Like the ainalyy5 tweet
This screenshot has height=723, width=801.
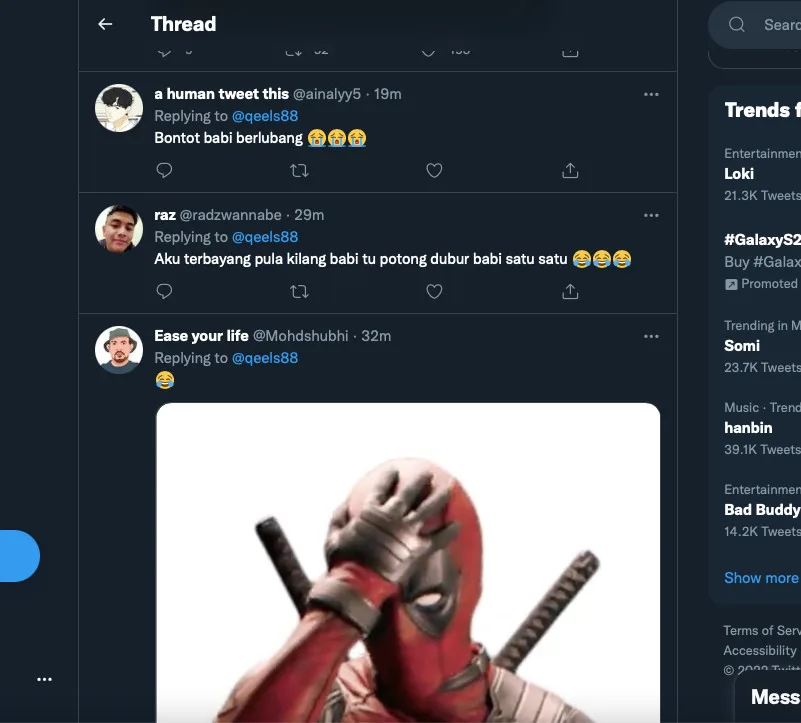coord(434,171)
